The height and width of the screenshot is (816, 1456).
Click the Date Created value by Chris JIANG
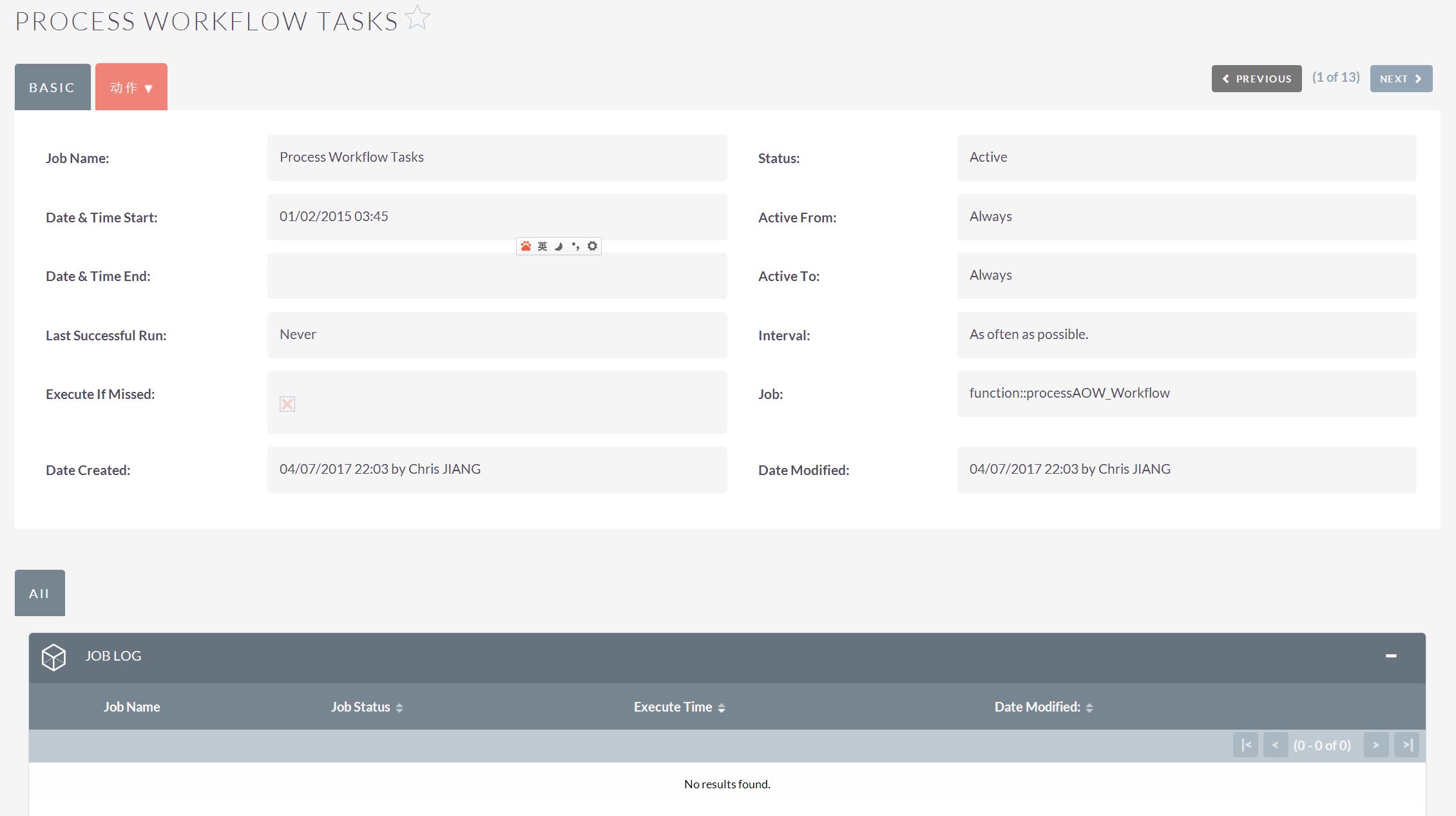[497, 470]
